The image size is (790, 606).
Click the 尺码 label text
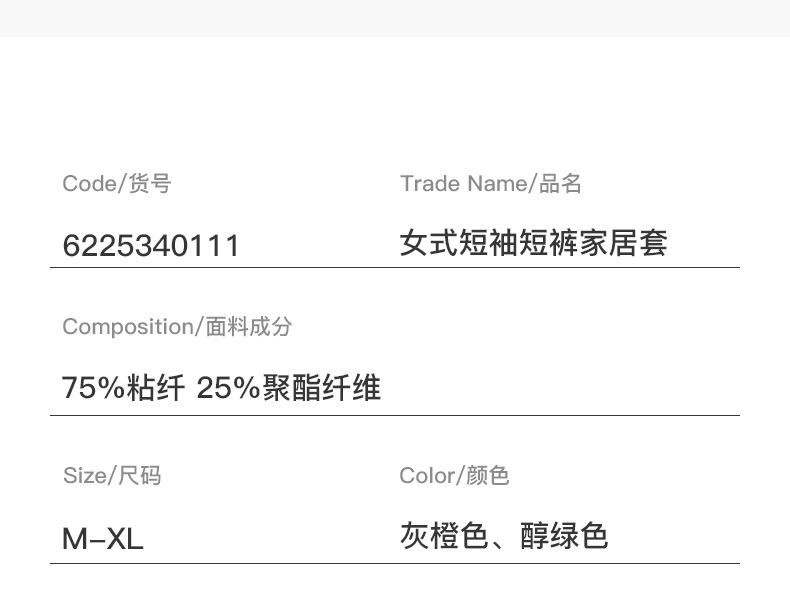[x=139, y=476]
